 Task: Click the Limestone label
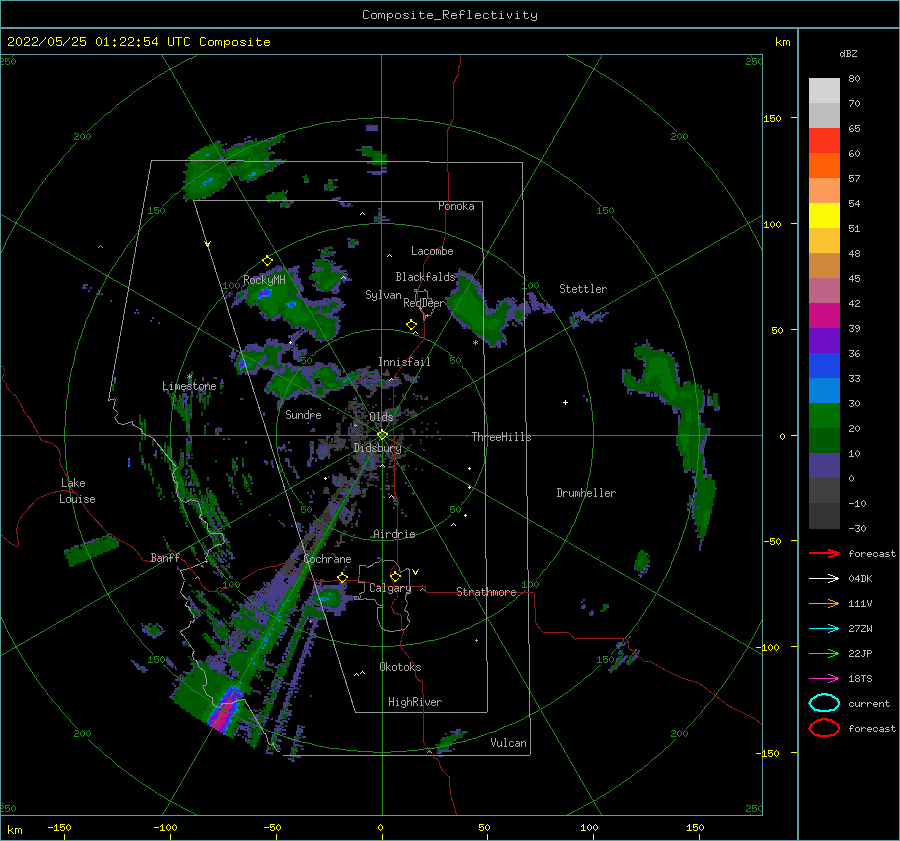pyautogui.click(x=189, y=386)
